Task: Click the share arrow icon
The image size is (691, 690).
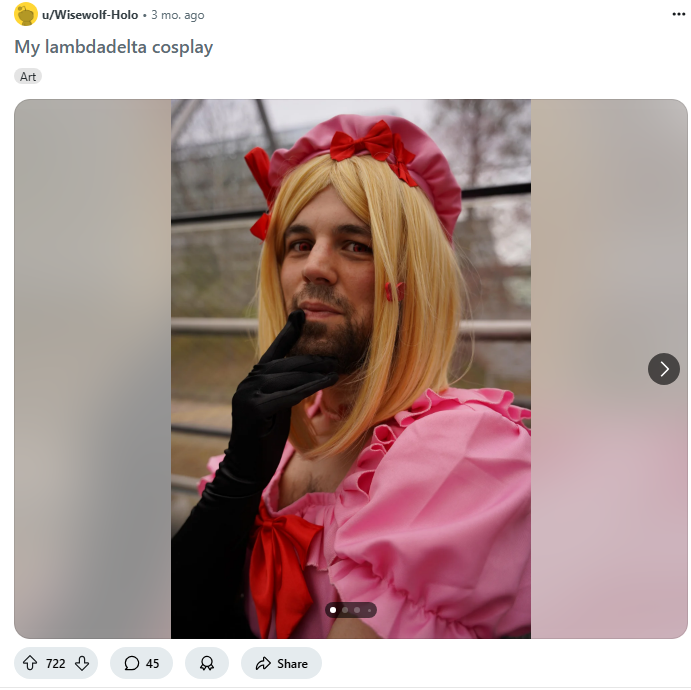Action: pyautogui.click(x=263, y=663)
